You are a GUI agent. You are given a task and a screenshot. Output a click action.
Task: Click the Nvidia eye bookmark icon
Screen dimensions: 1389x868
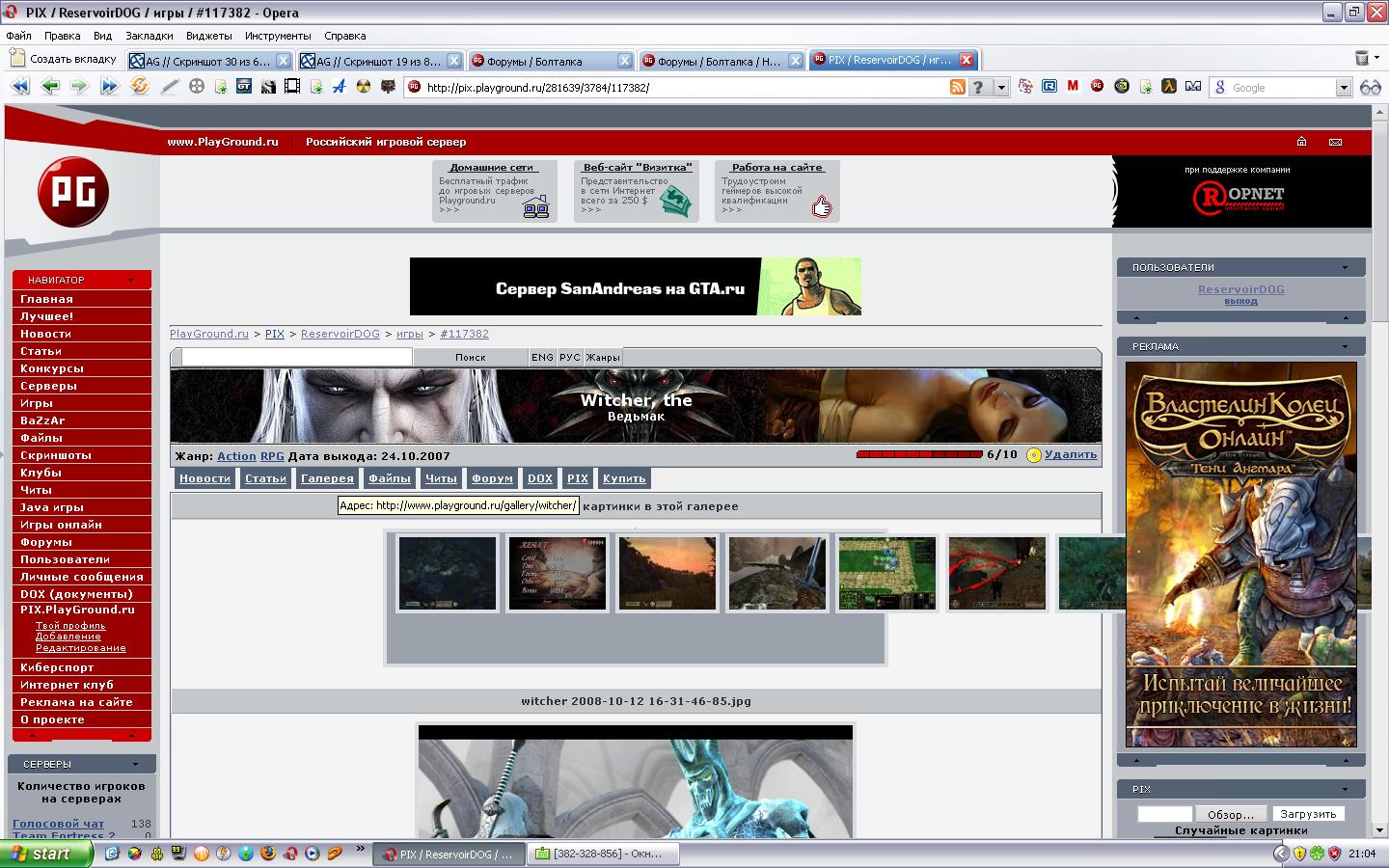tap(1121, 87)
